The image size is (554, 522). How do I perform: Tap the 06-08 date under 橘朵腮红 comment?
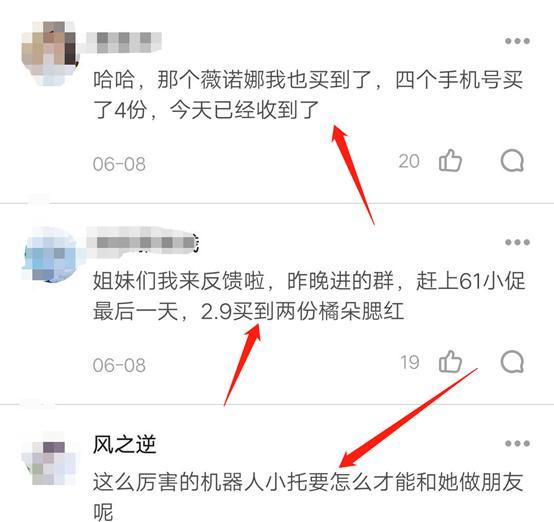click(x=119, y=365)
